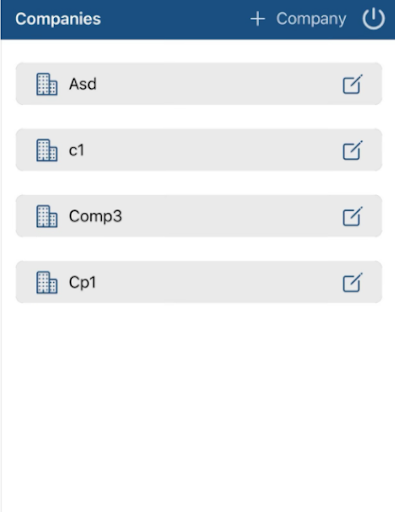Click the power logout icon

click(x=373, y=19)
